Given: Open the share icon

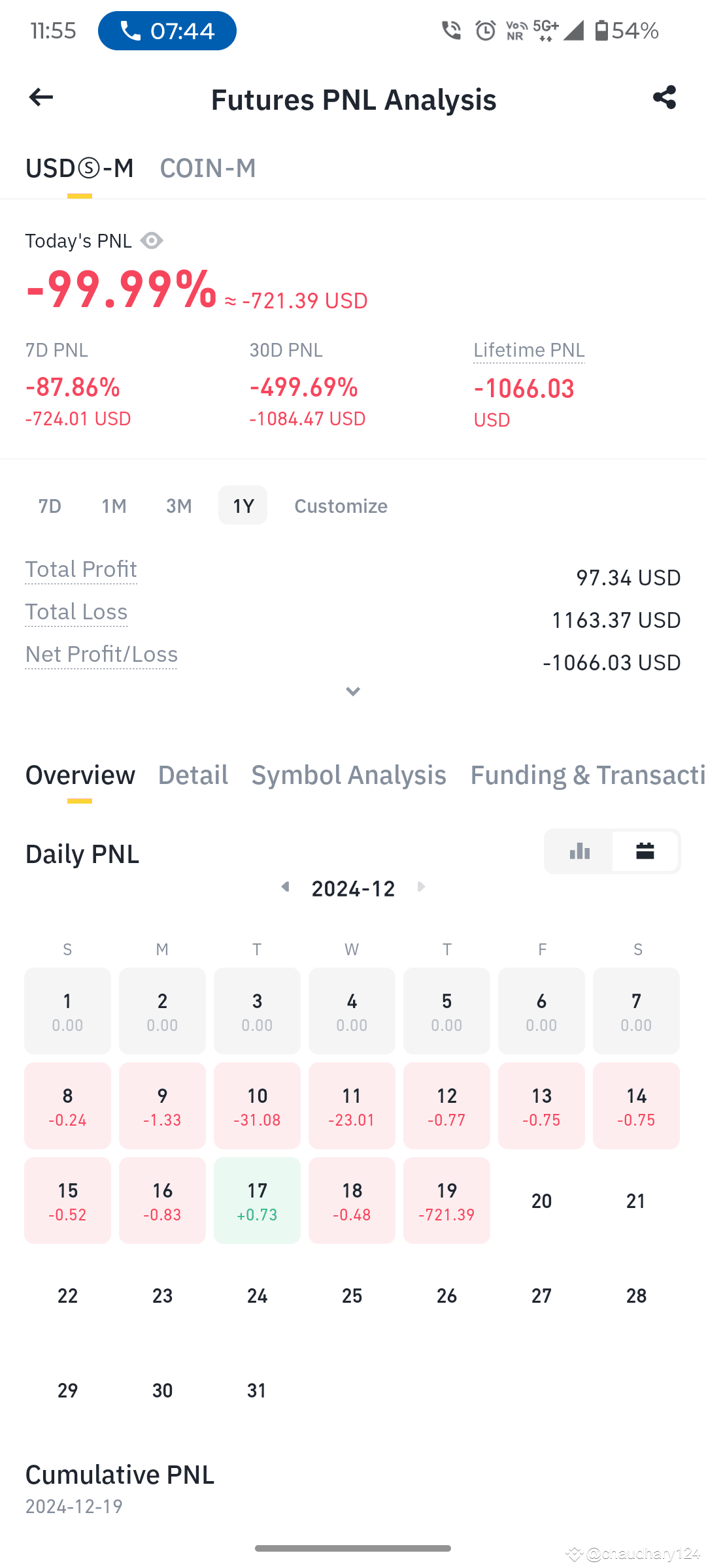Looking at the screenshot, I should point(664,97).
